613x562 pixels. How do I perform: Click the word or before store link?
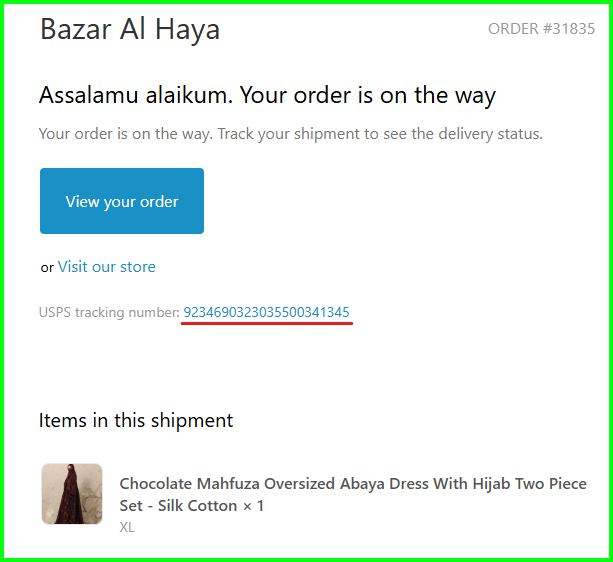(x=47, y=268)
